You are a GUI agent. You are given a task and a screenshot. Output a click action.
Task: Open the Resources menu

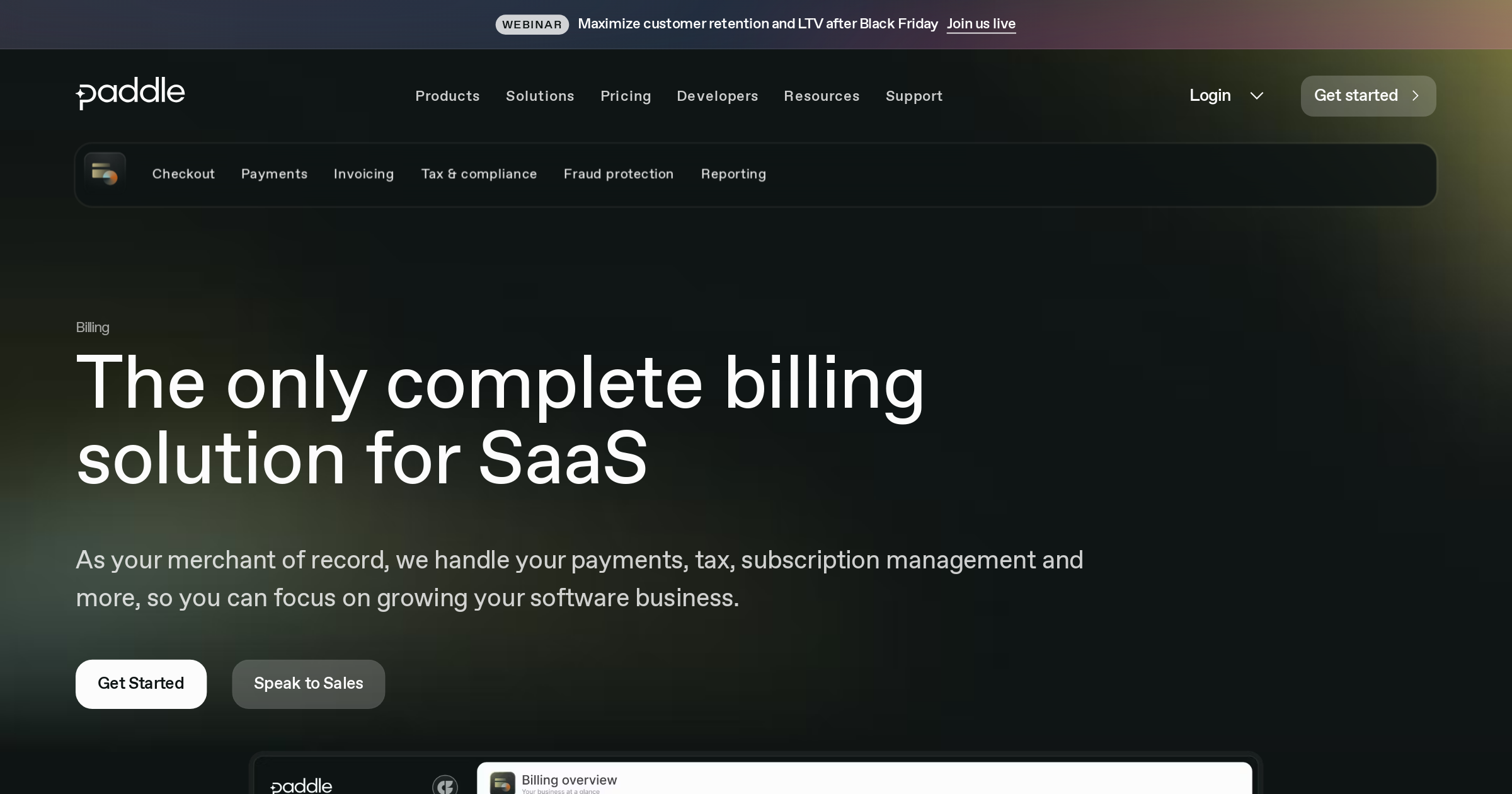[822, 96]
